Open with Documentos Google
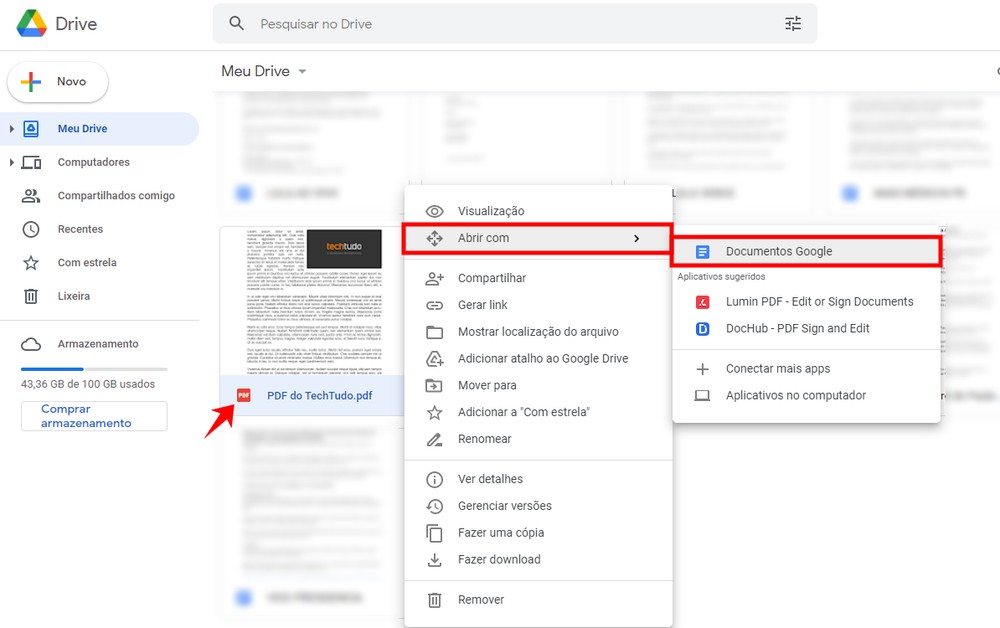Screen dimensions: 1000x628 click(x=806, y=252)
